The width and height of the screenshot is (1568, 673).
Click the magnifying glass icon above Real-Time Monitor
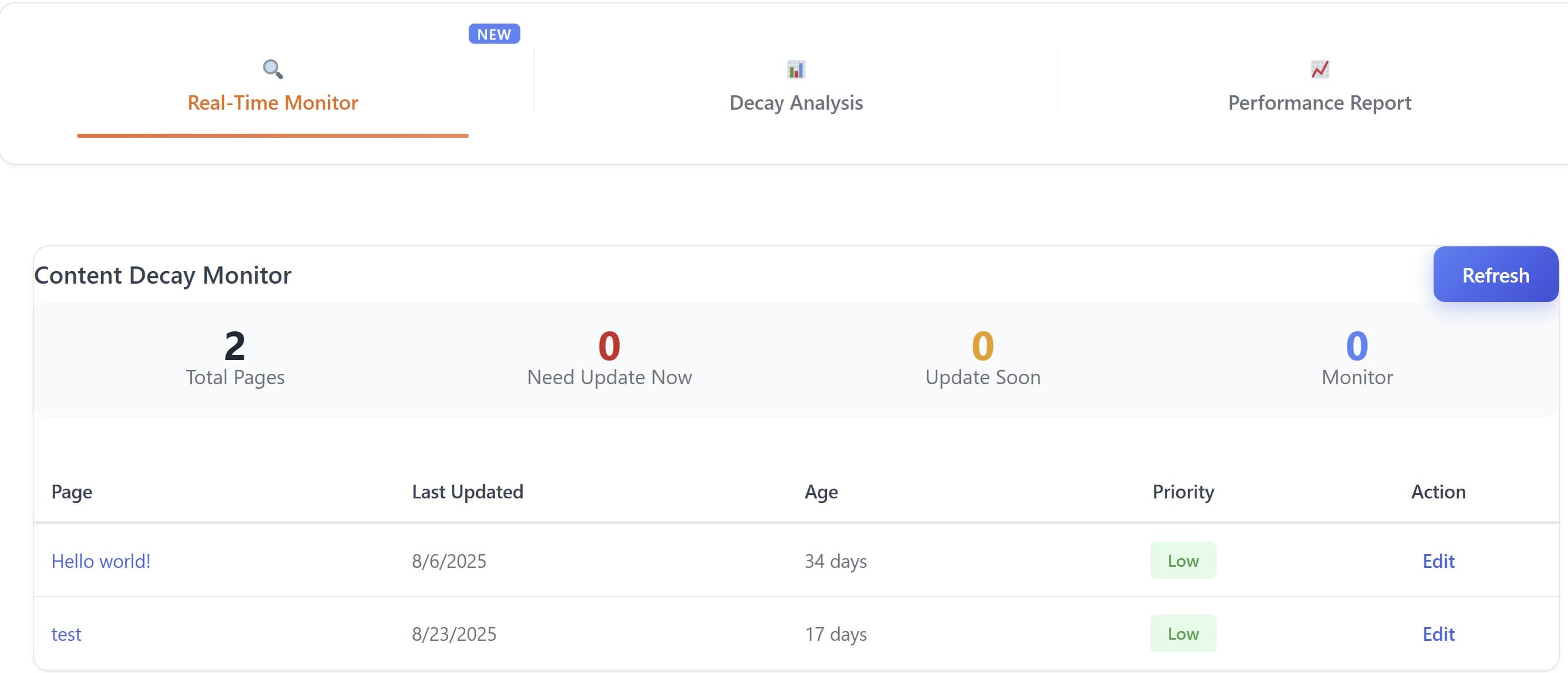(x=273, y=69)
